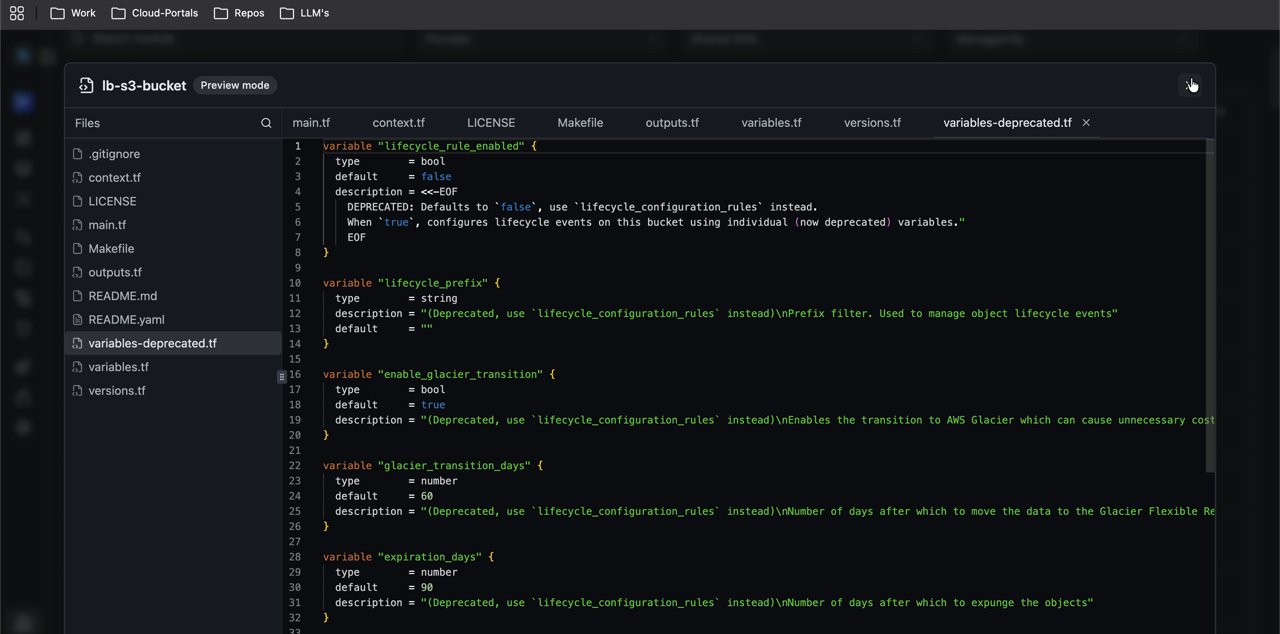Click the code editor vertical scrollbar
Image resolution: width=1280 pixels, height=634 pixels.
[1210, 306]
